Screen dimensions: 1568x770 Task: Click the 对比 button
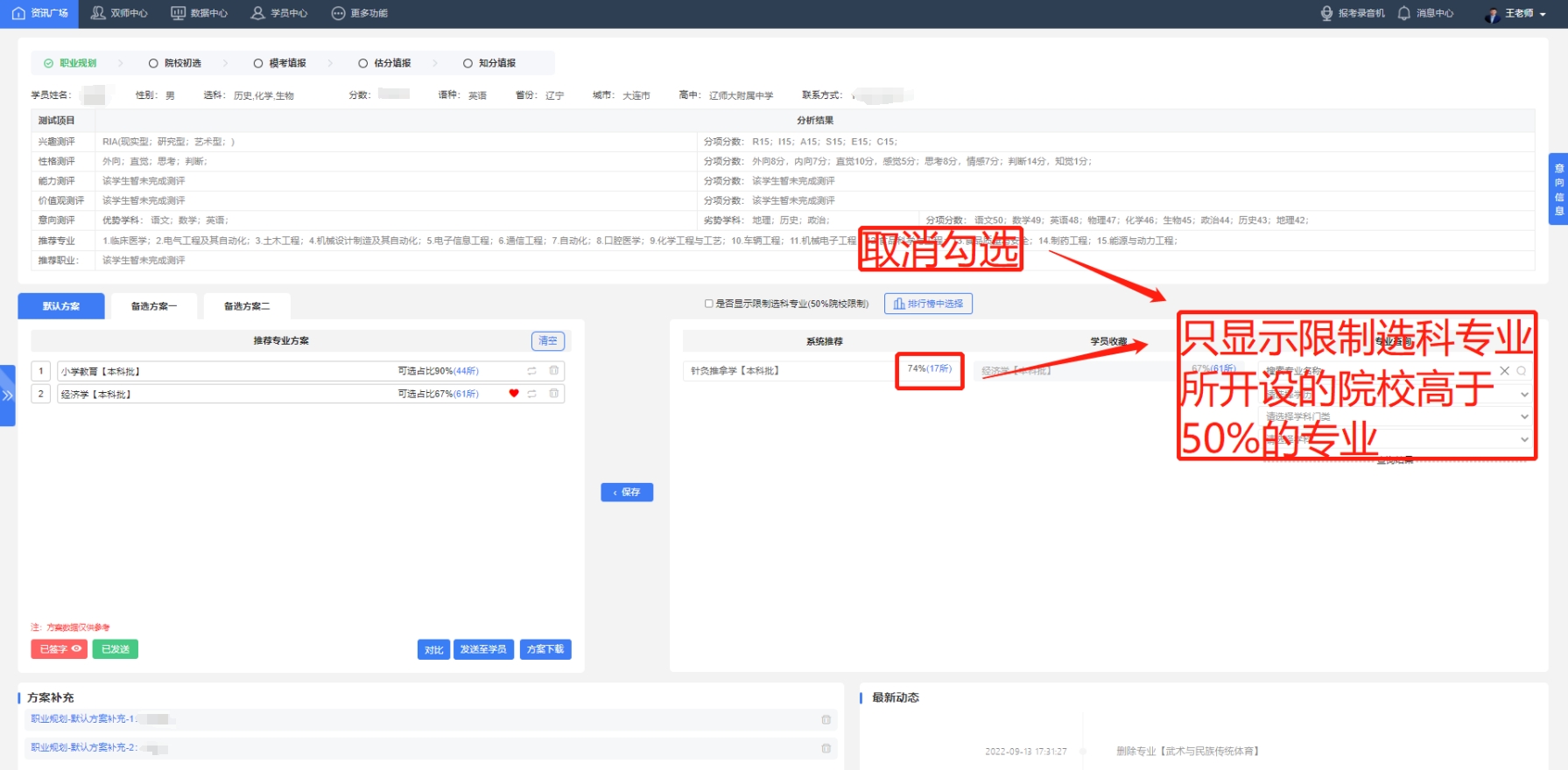433,649
